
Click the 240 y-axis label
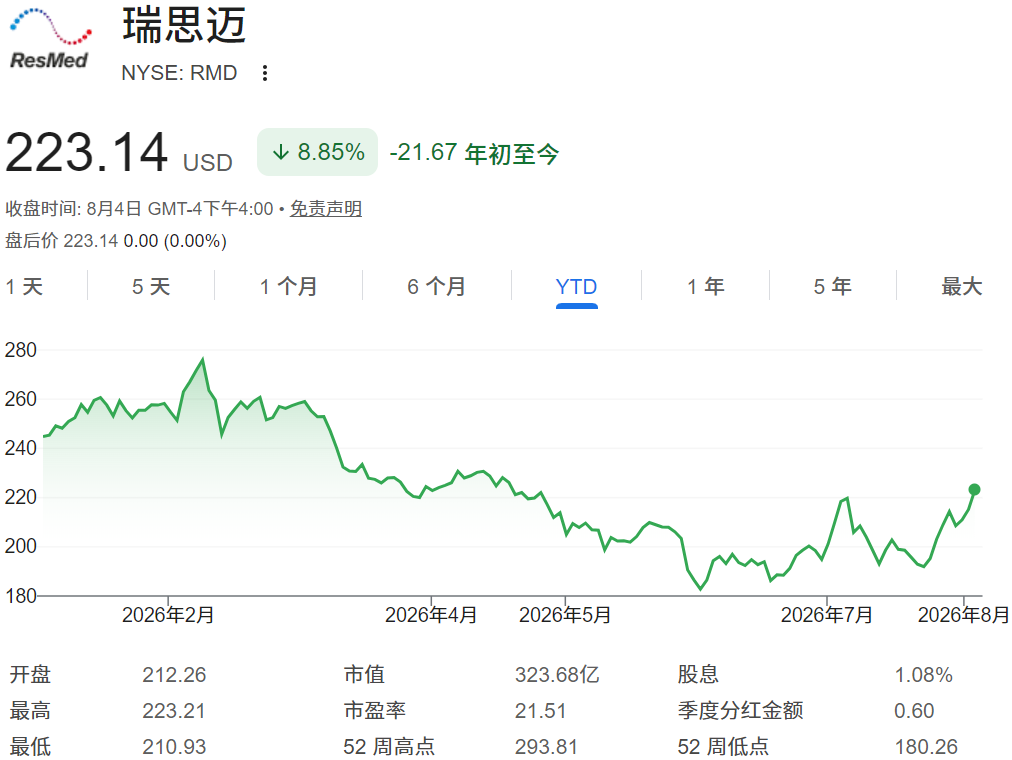(21, 448)
